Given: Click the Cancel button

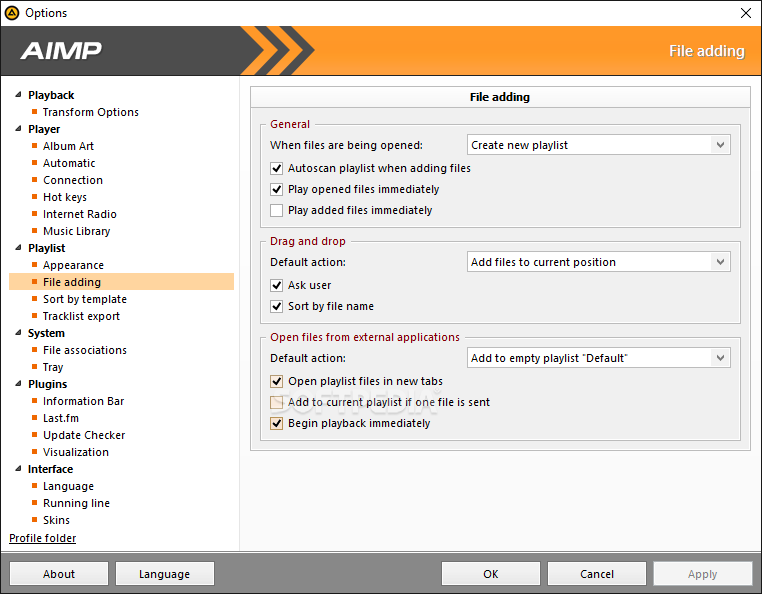Looking at the screenshot, I should 597,574.
